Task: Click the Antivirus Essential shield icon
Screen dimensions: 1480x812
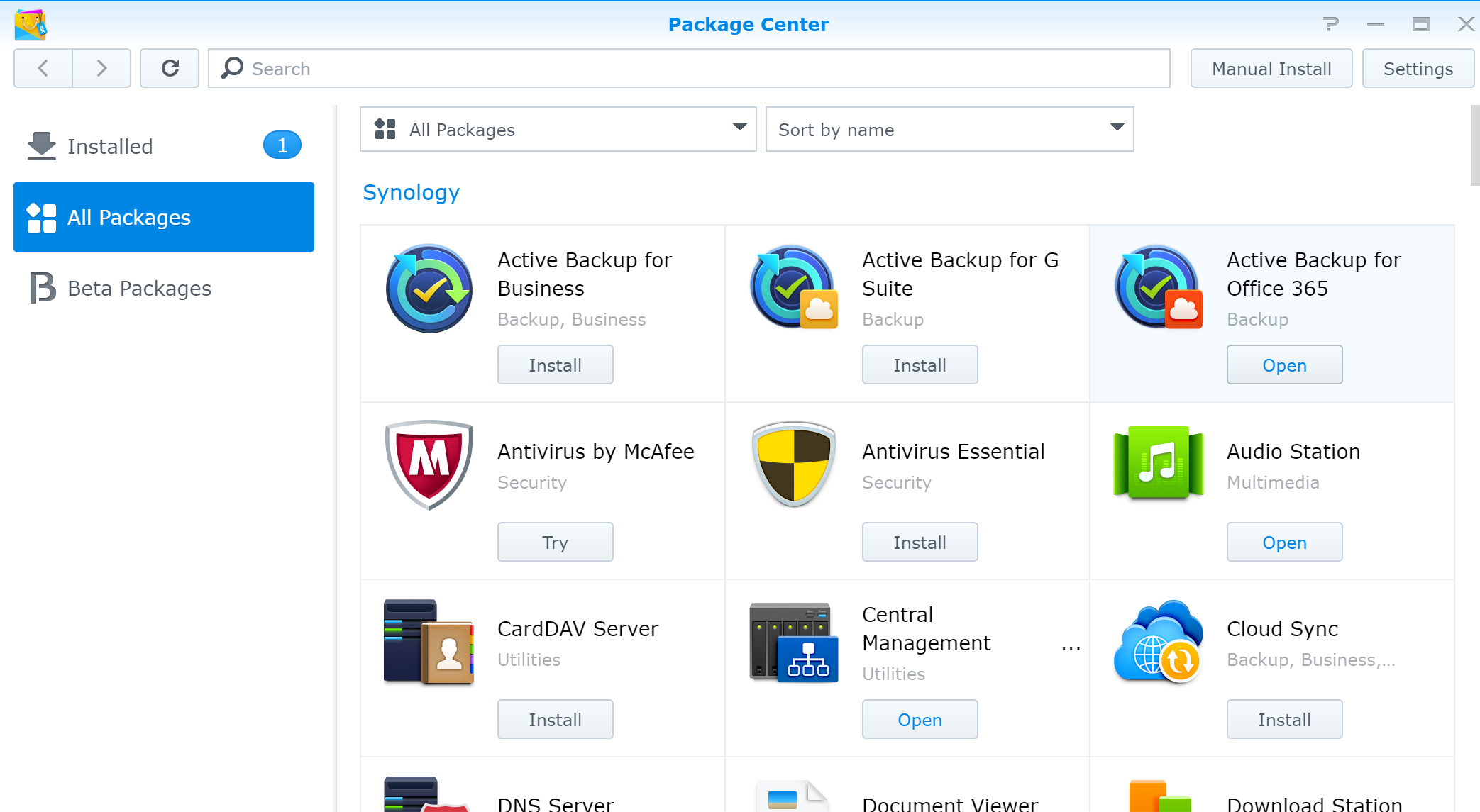Action: (793, 465)
